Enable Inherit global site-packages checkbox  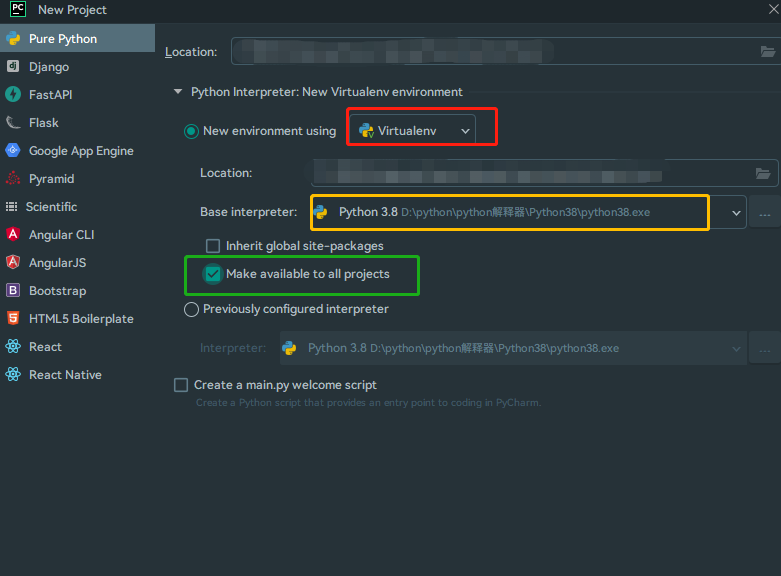click(213, 246)
